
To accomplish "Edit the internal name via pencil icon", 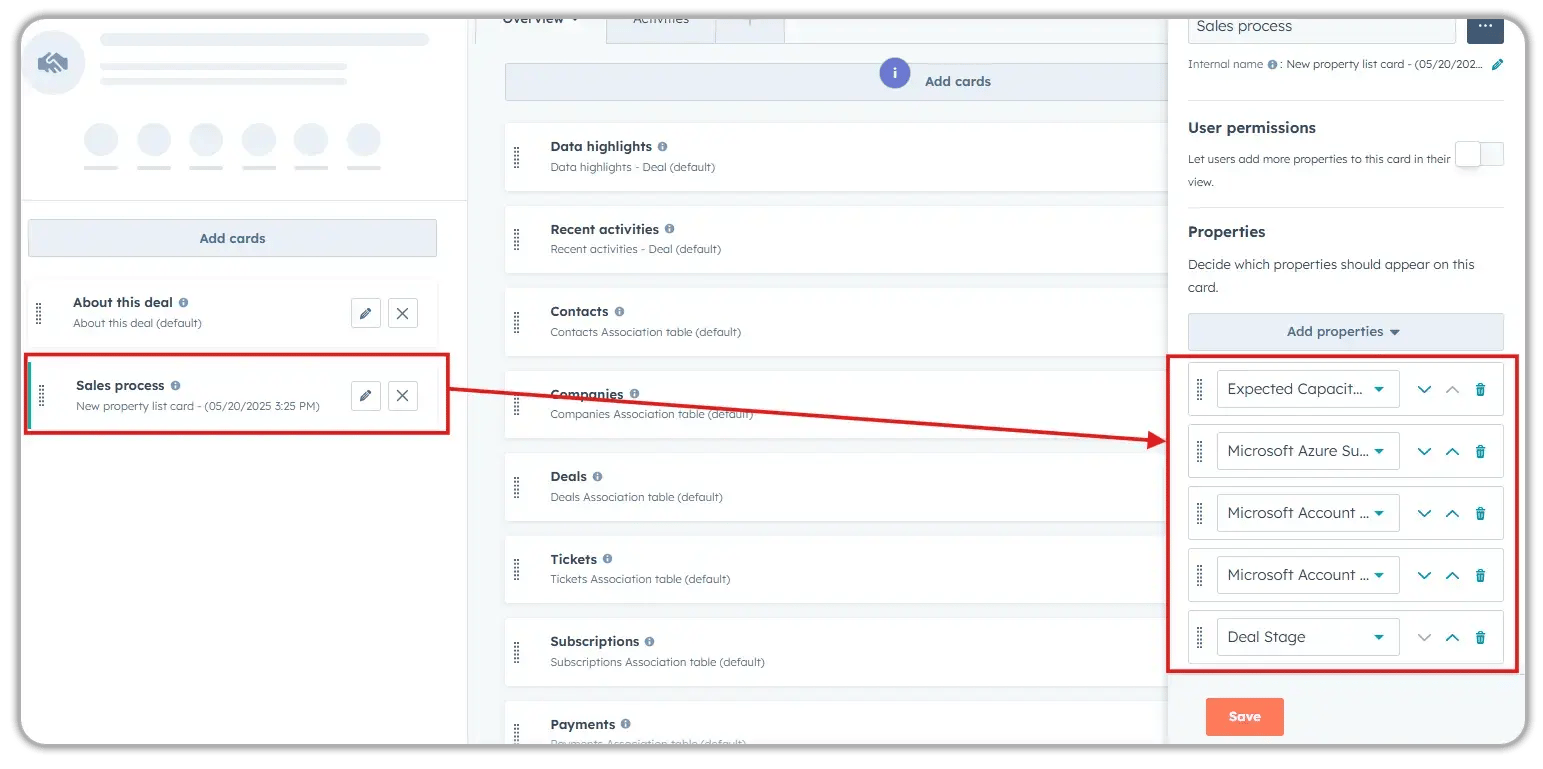I will [1497, 64].
